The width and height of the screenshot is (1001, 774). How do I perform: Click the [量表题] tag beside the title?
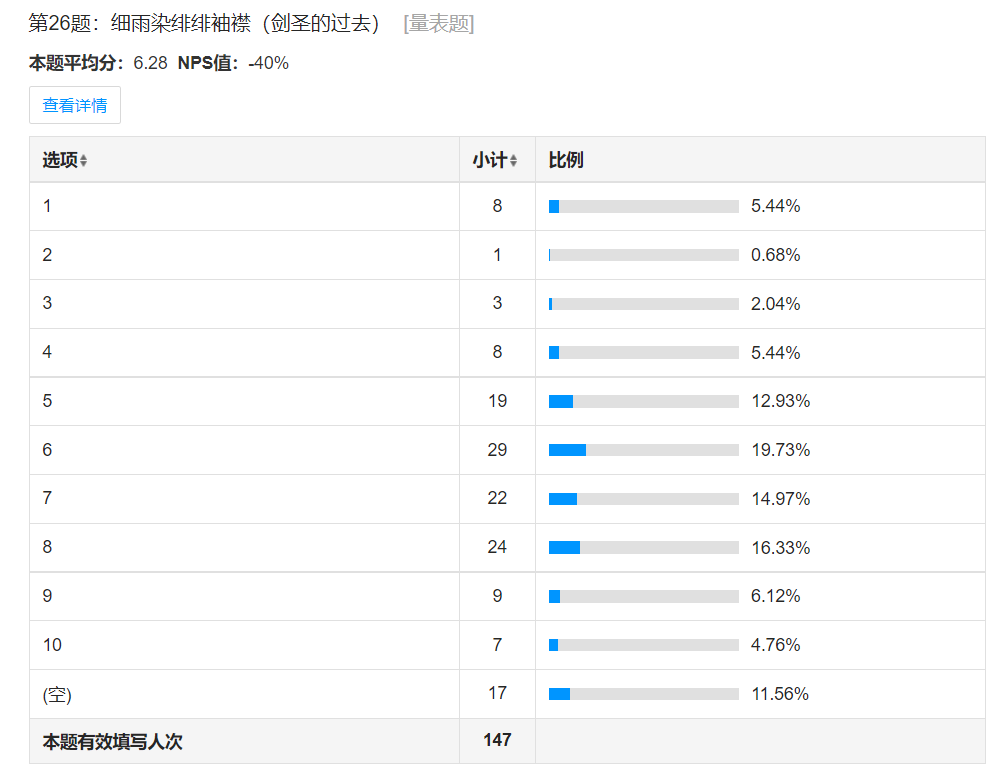click(x=438, y=24)
